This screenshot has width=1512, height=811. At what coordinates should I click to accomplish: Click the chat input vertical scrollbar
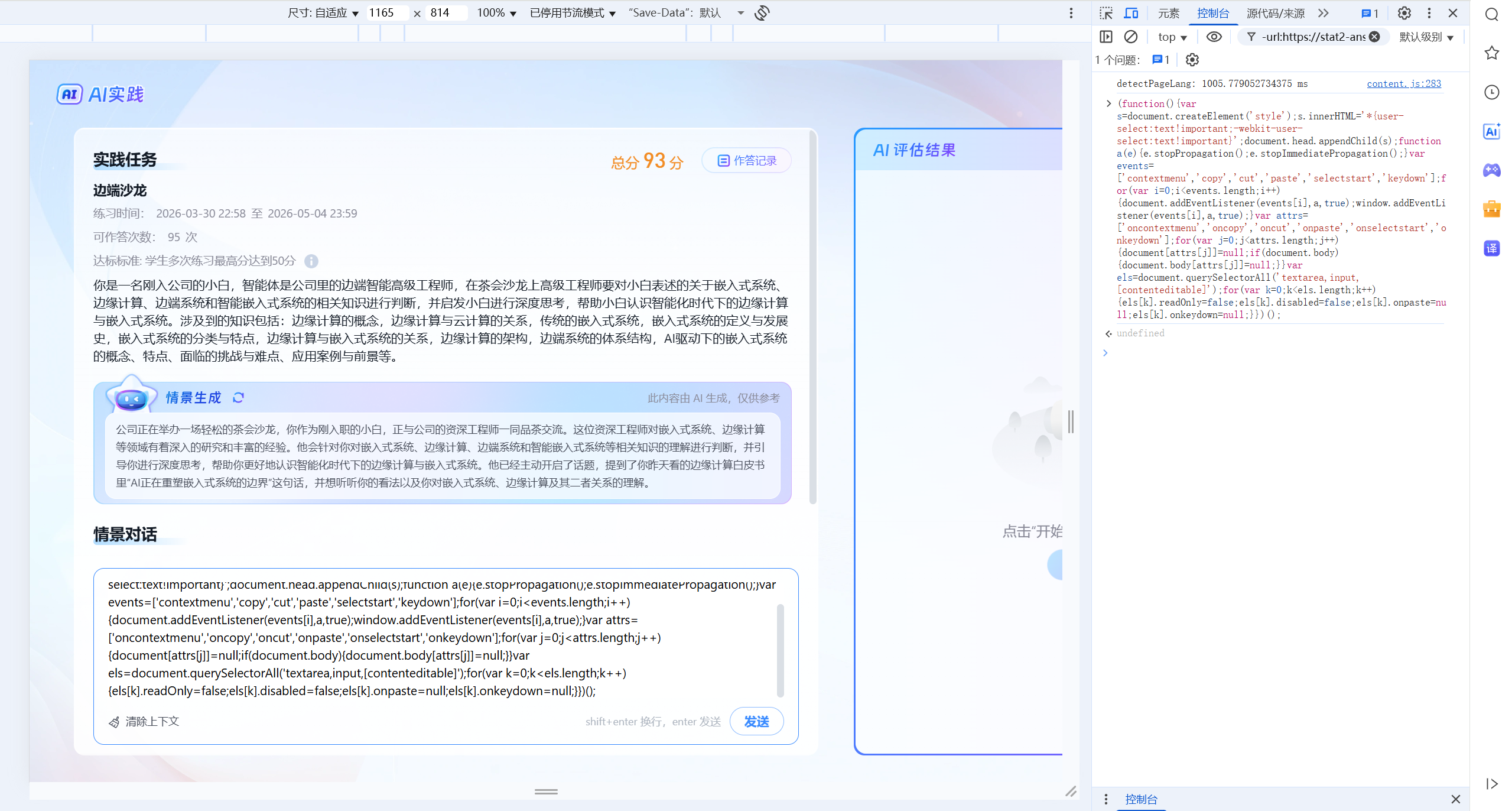tap(780, 650)
